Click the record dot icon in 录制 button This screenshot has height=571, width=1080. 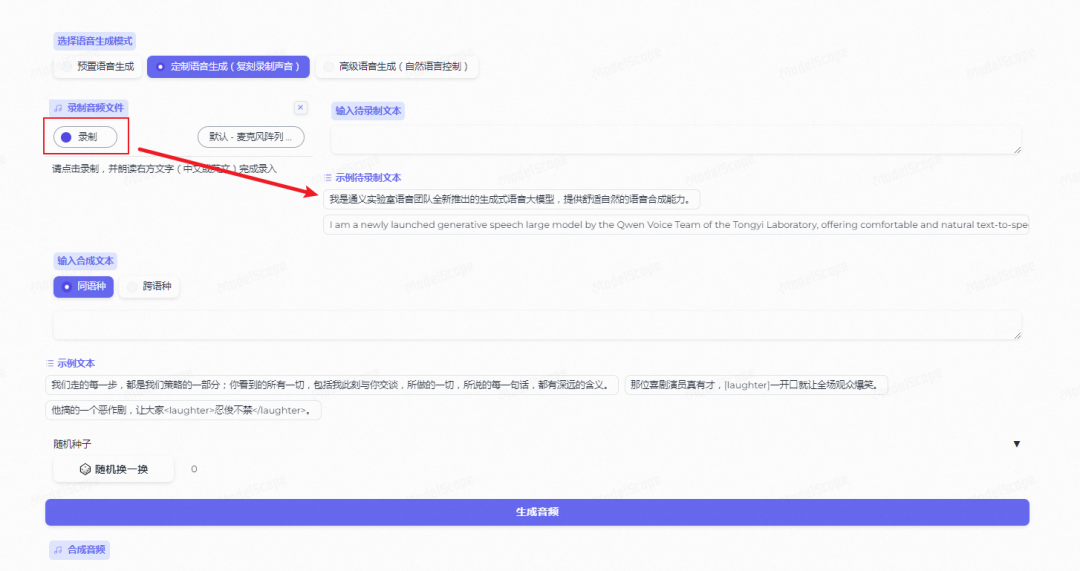tap(66, 137)
